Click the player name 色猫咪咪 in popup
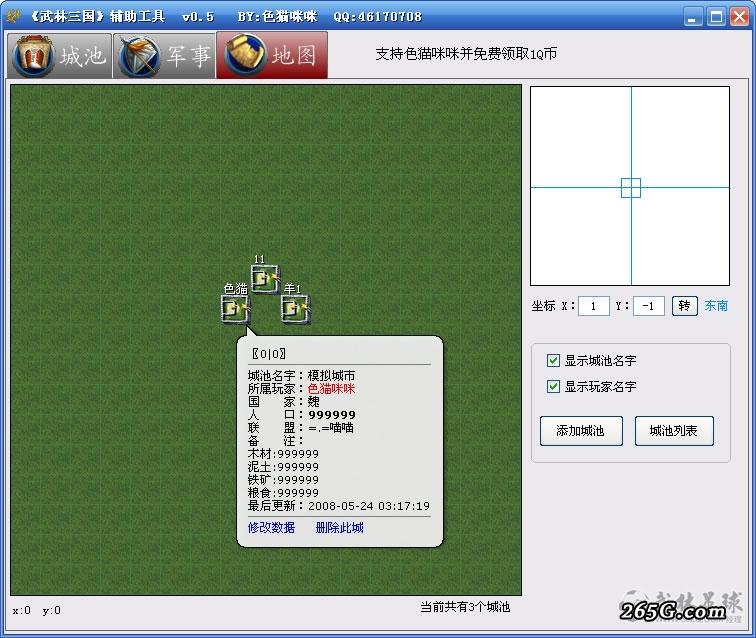The height and width of the screenshot is (638, 756). (x=331, y=389)
